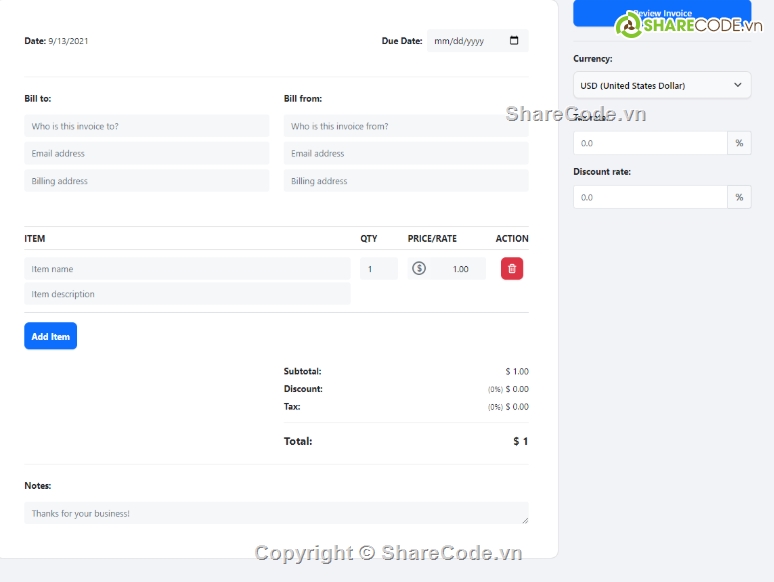Click the Bill from Email address field
774x582 pixels.
pyautogui.click(x=406, y=154)
